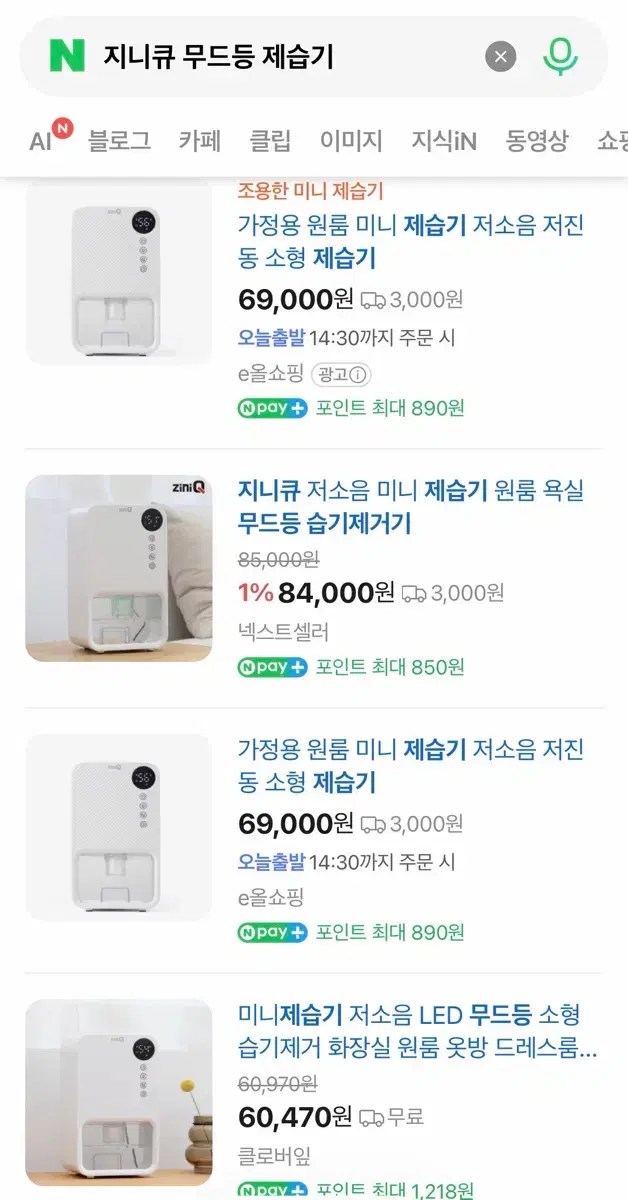628x1200 pixels.
Task: Switch to the 카페 tab
Action: pos(200,141)
